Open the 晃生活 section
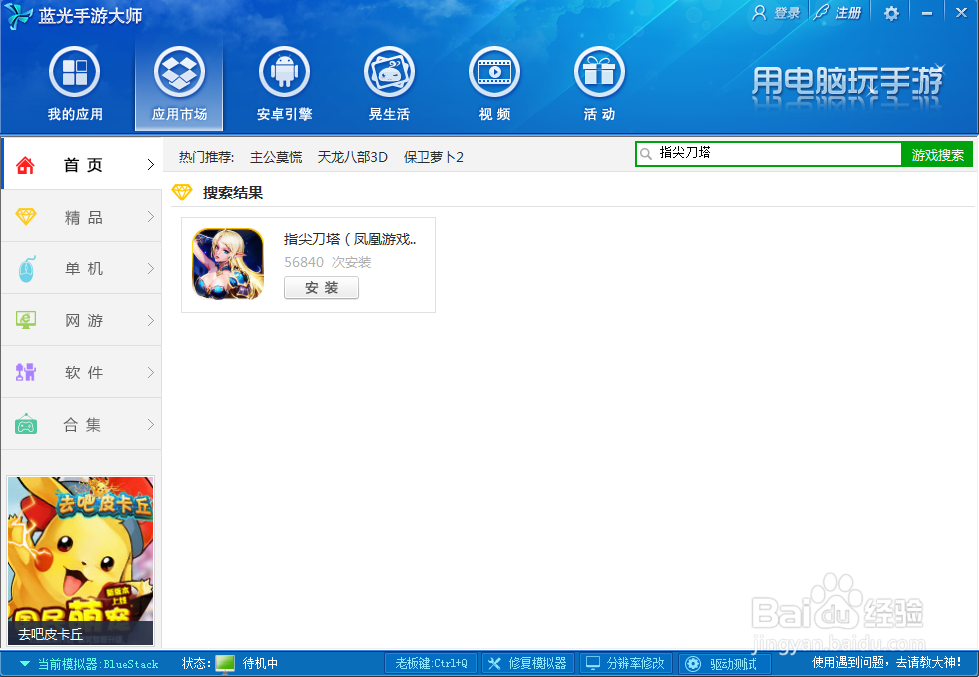The width and height of the screenshot is (979, 677). click(390, 84)
